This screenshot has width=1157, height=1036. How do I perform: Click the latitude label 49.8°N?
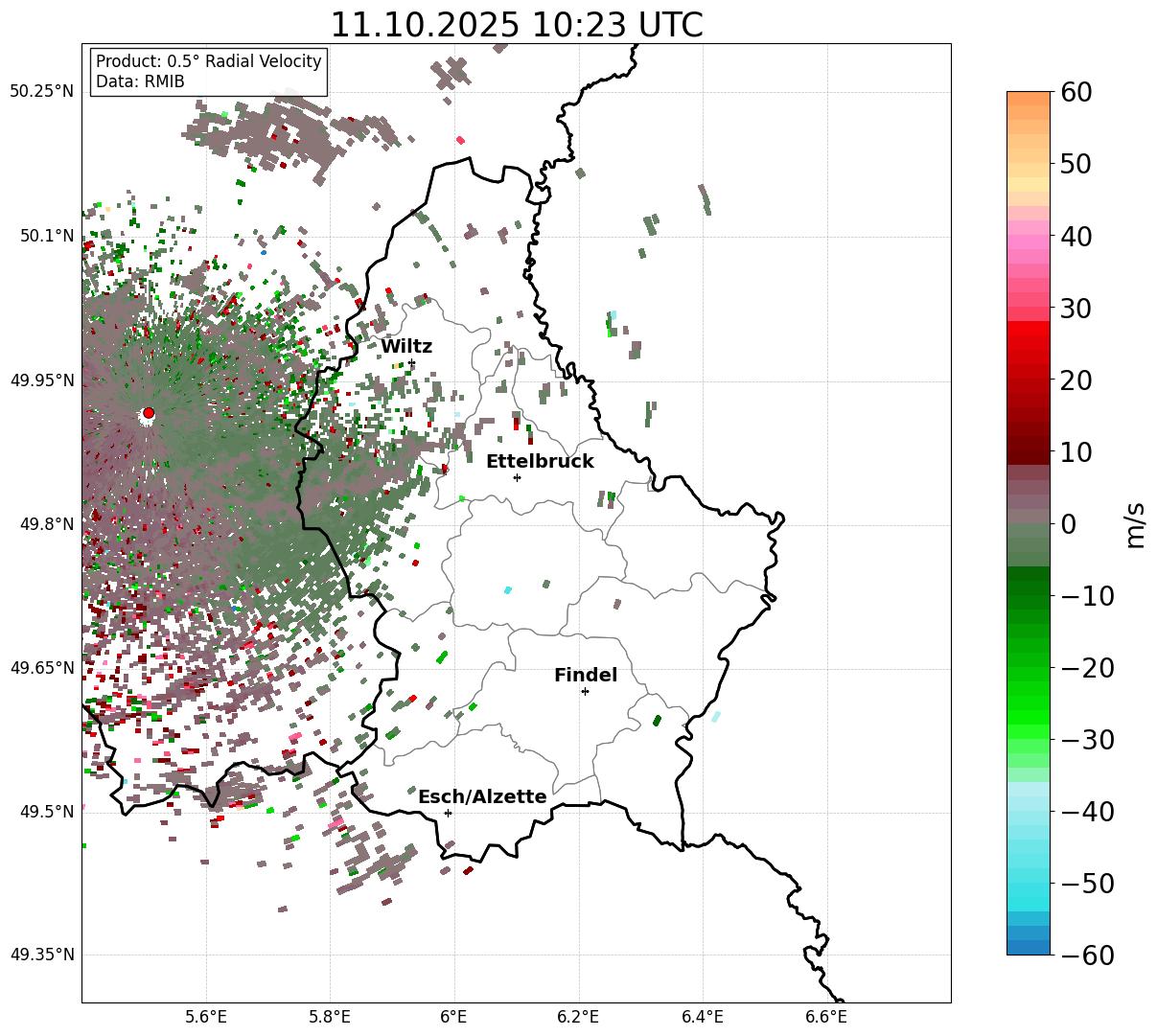pyautogui.click(x=46, y=524)
